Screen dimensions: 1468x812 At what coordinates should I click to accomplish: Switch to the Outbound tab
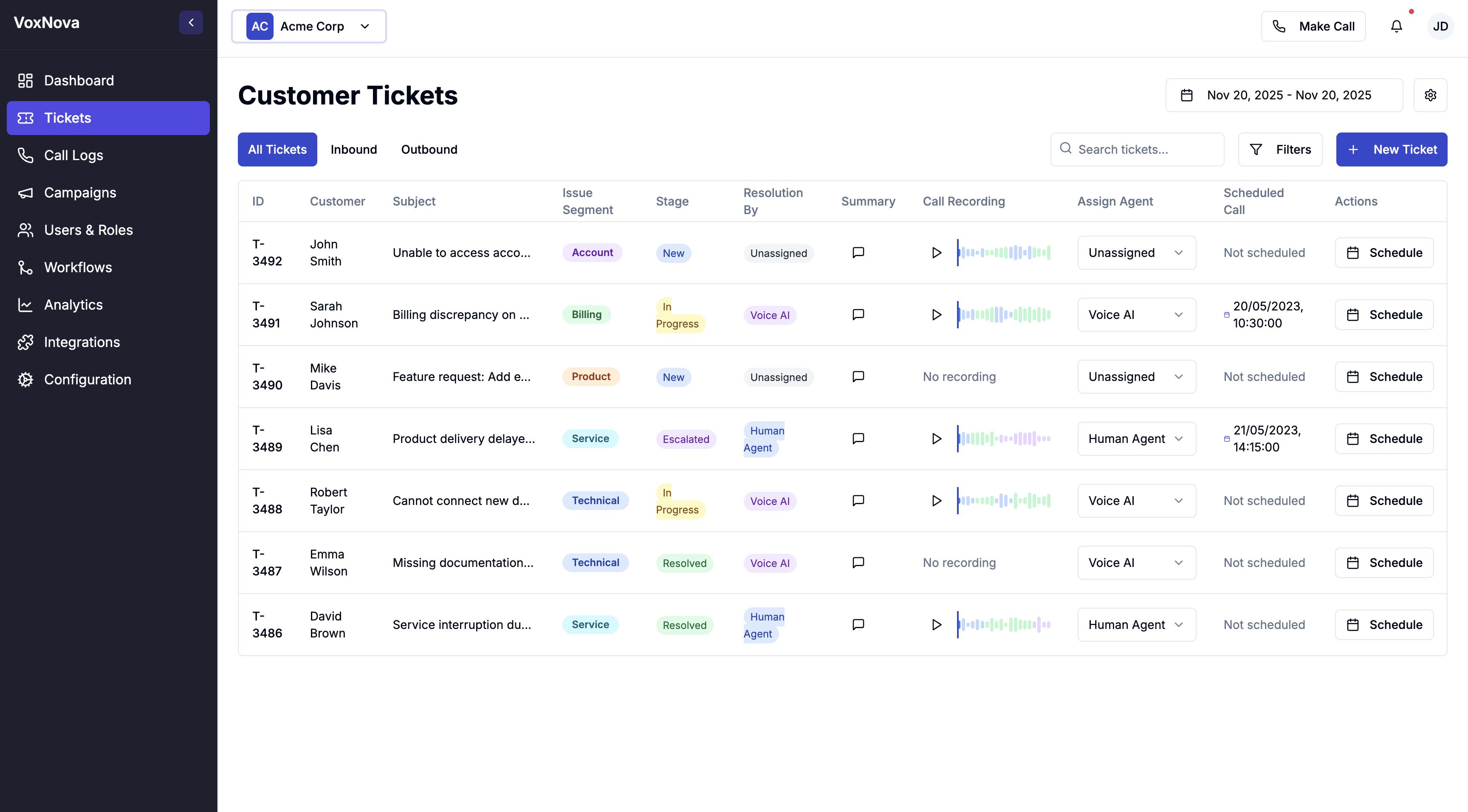coord(429,149)
